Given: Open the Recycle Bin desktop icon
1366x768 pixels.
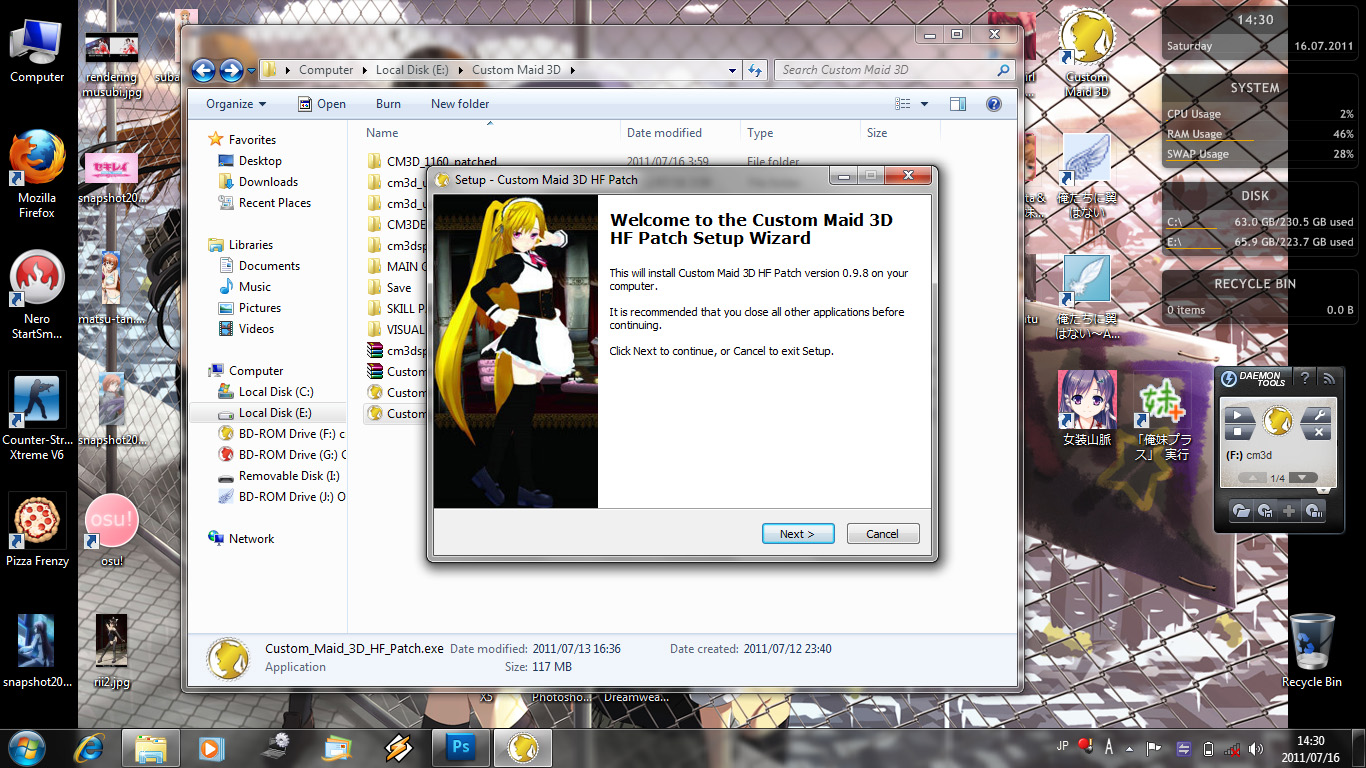Looking at the screenshot, I should point(1311,651).
